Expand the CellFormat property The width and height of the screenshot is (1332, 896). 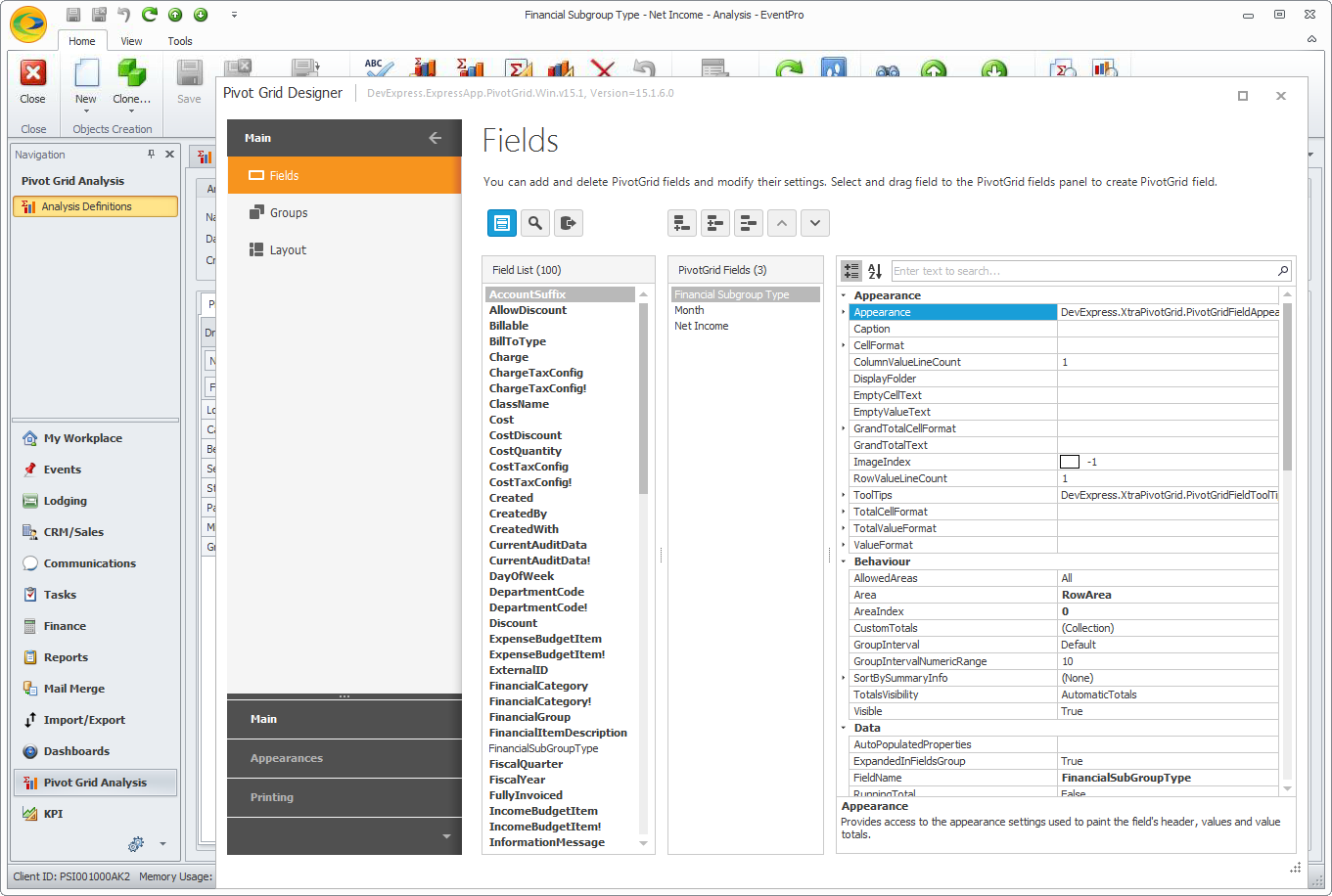click(x=844, y=345)
